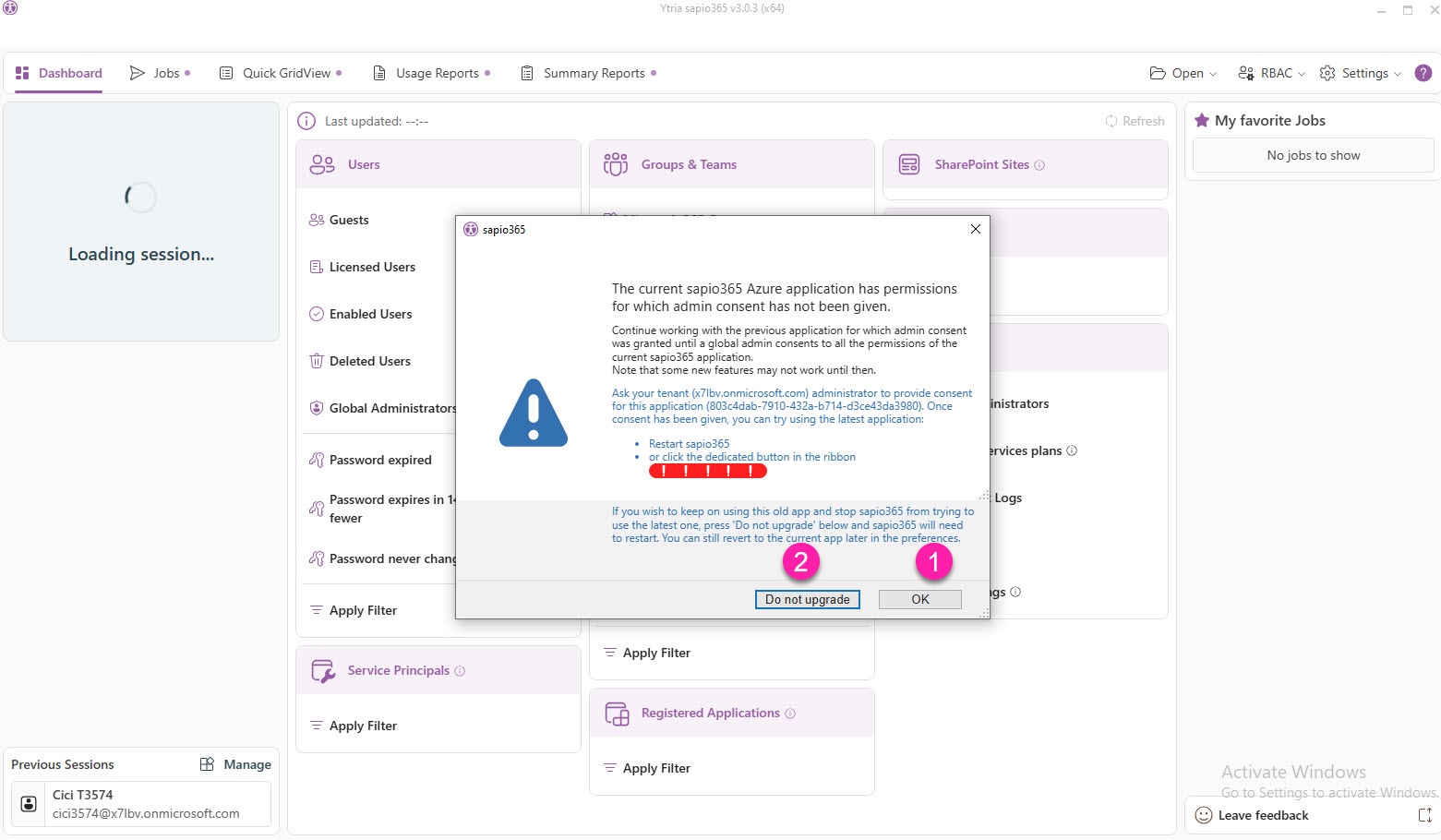
Task: Choose the Do not upgrade button
Action: click(807, 599)
